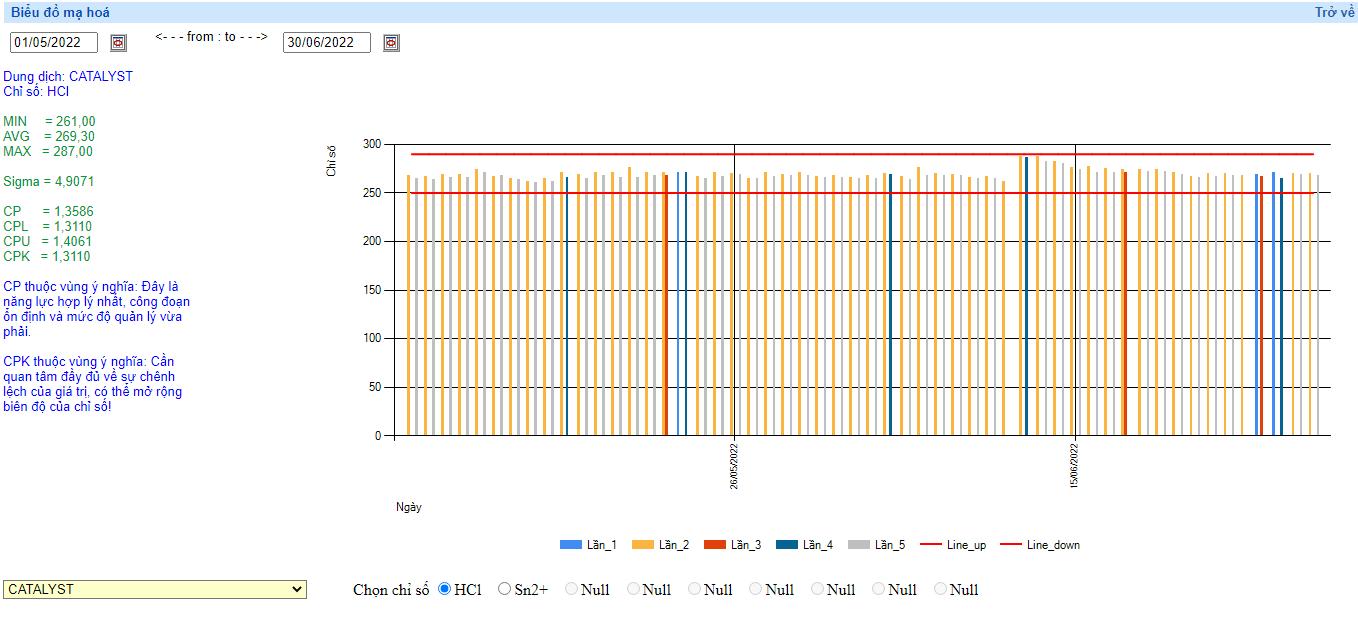The height and width of the screenshot is (618, 1358).
Task: Toggle Lần_3 legend red swatch
Action: pos(714,545)
